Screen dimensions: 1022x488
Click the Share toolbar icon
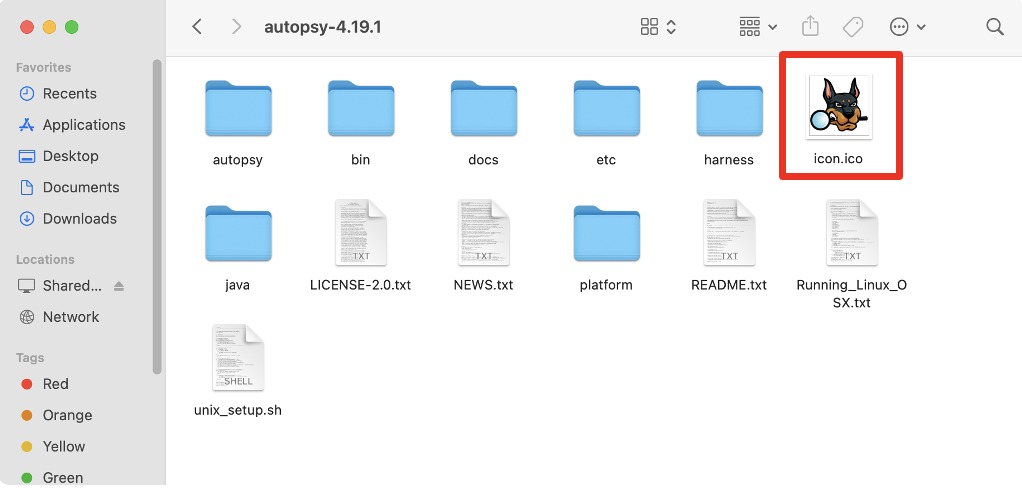coord(810,27)
